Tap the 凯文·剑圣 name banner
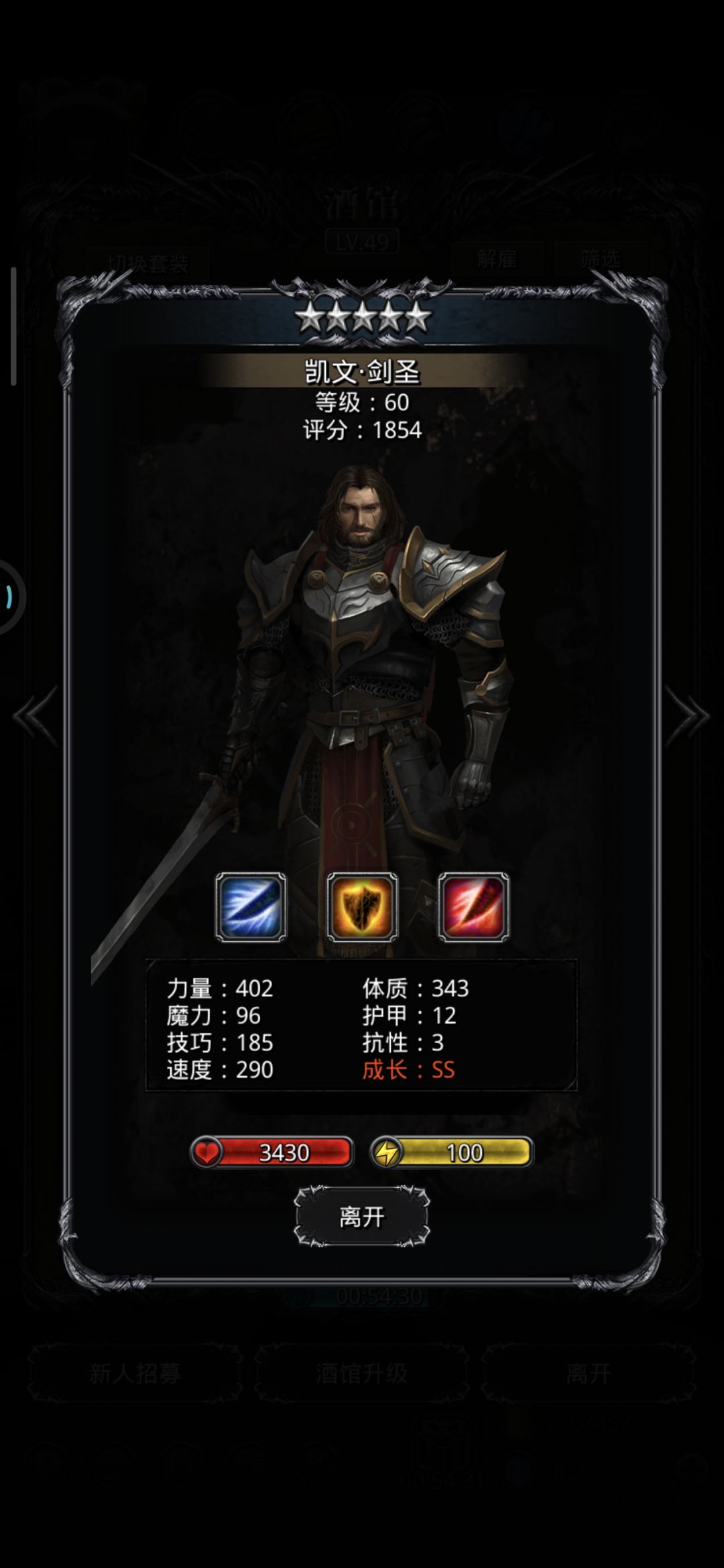 (363, 371)
